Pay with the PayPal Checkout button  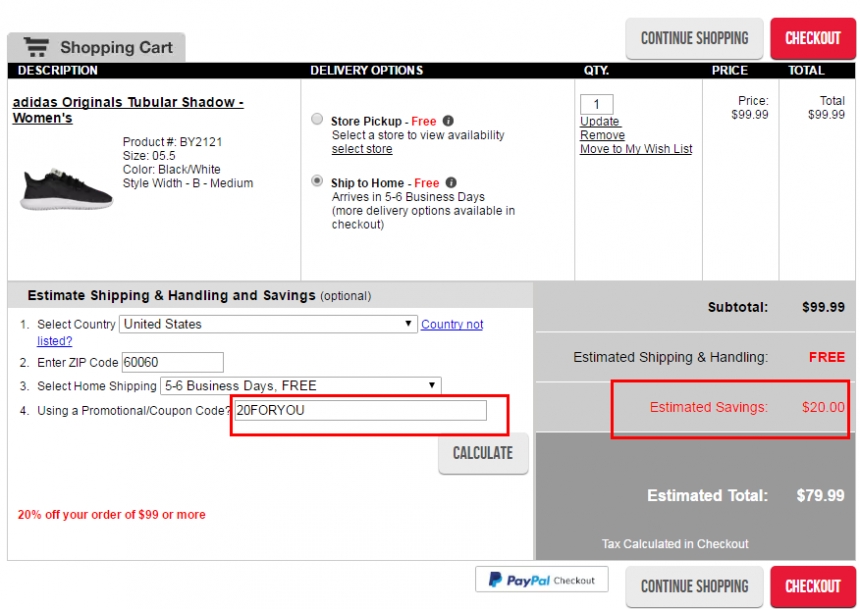pyautogui.click(x=542, y=579)
